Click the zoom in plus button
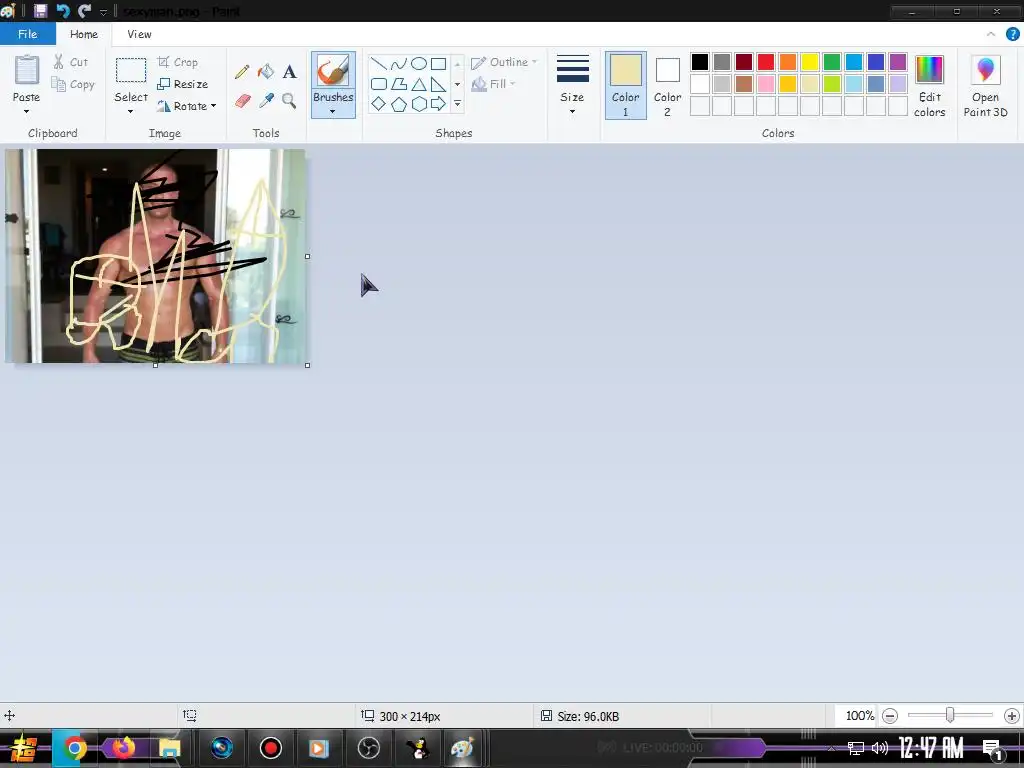Screen dimensions: 1024x768 click(1011, 716)
